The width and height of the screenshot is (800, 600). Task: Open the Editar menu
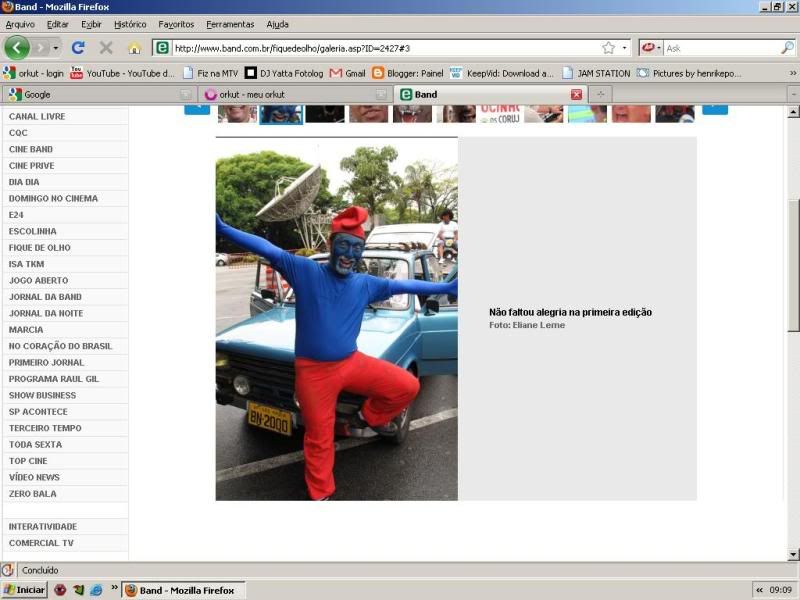[58, 24]
